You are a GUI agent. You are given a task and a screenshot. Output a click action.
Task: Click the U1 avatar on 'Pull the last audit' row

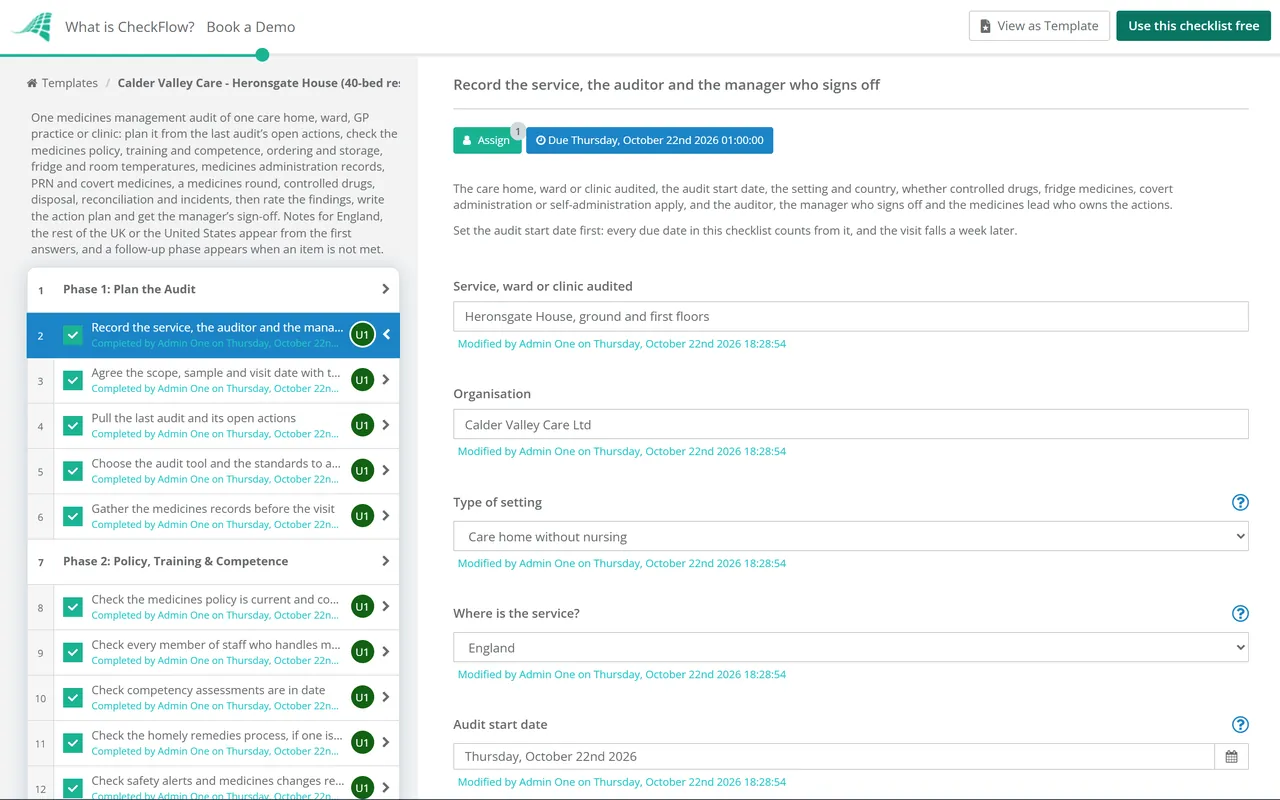(362, 425)
